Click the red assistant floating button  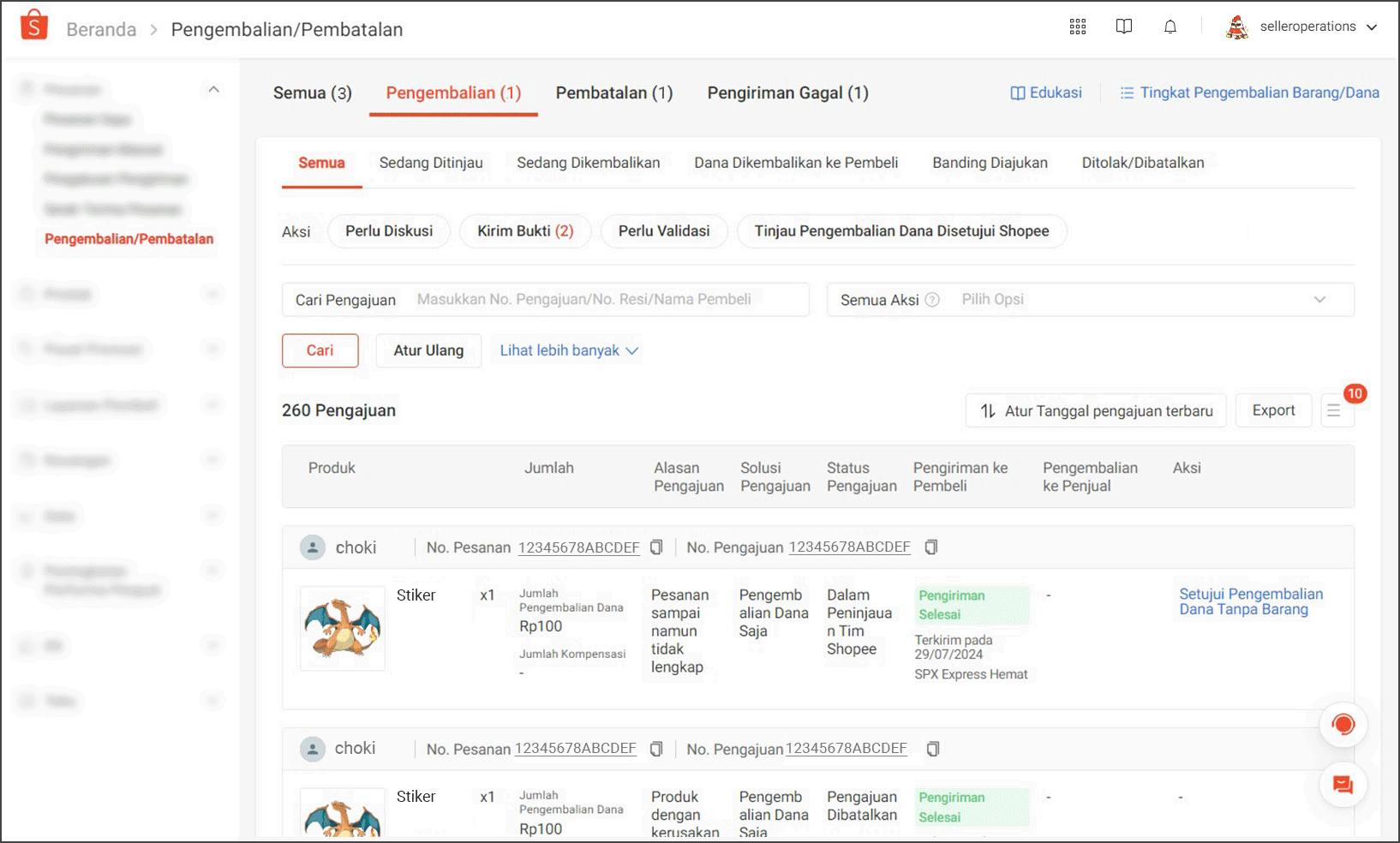coord(1343,725)
